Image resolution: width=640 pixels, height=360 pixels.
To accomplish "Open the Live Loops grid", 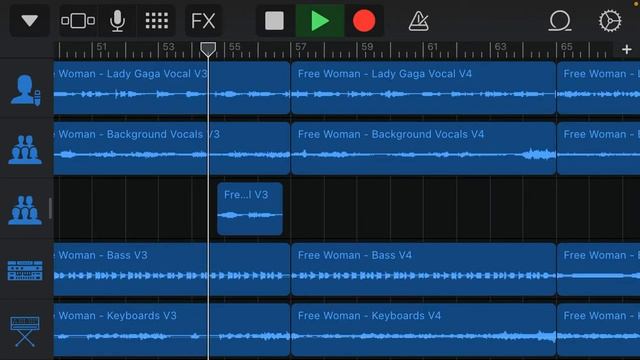I will pyautogui.click(x=157, y=20).
